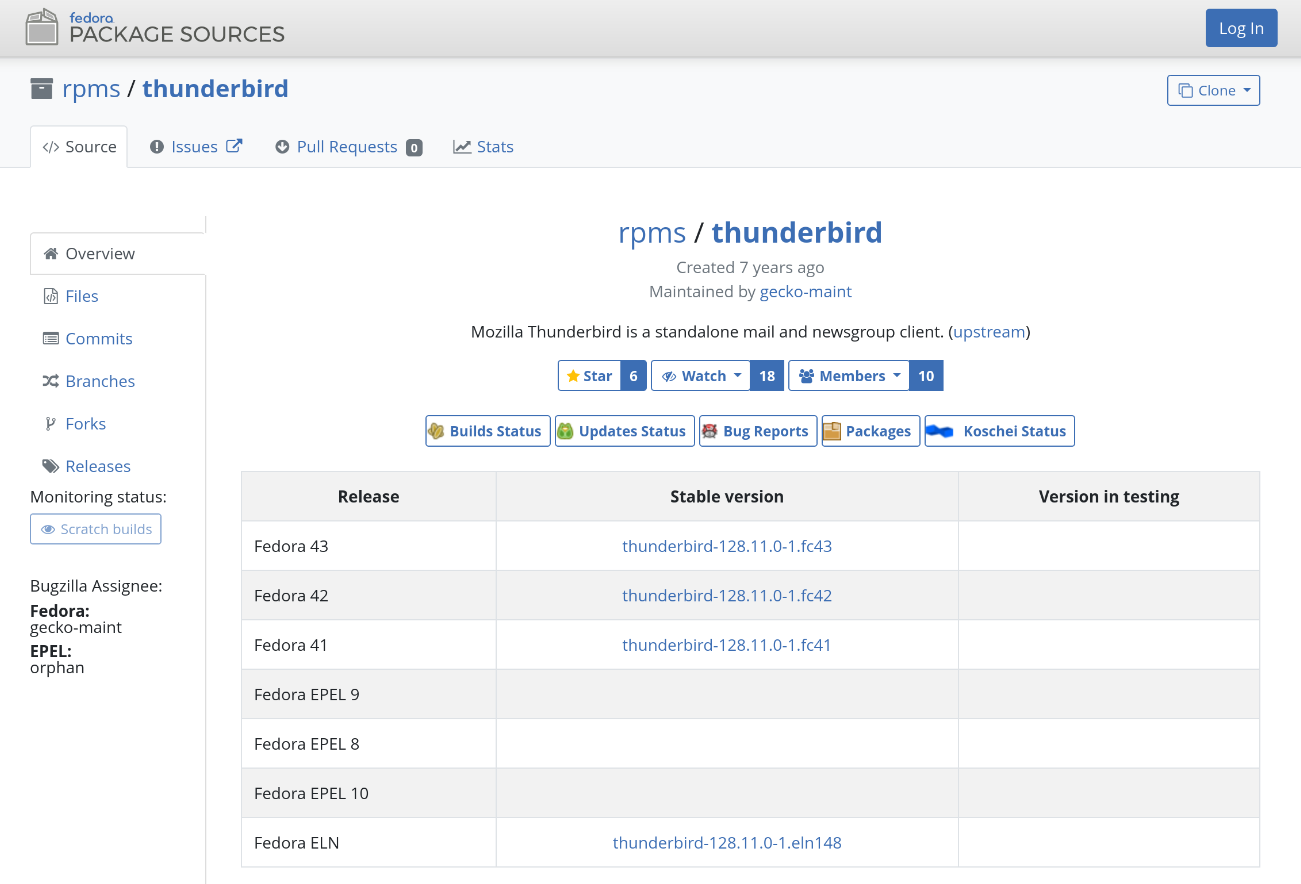The width and height of the screenshot is (1301, 884).
Task: Click the Star button
Action: 589,376
